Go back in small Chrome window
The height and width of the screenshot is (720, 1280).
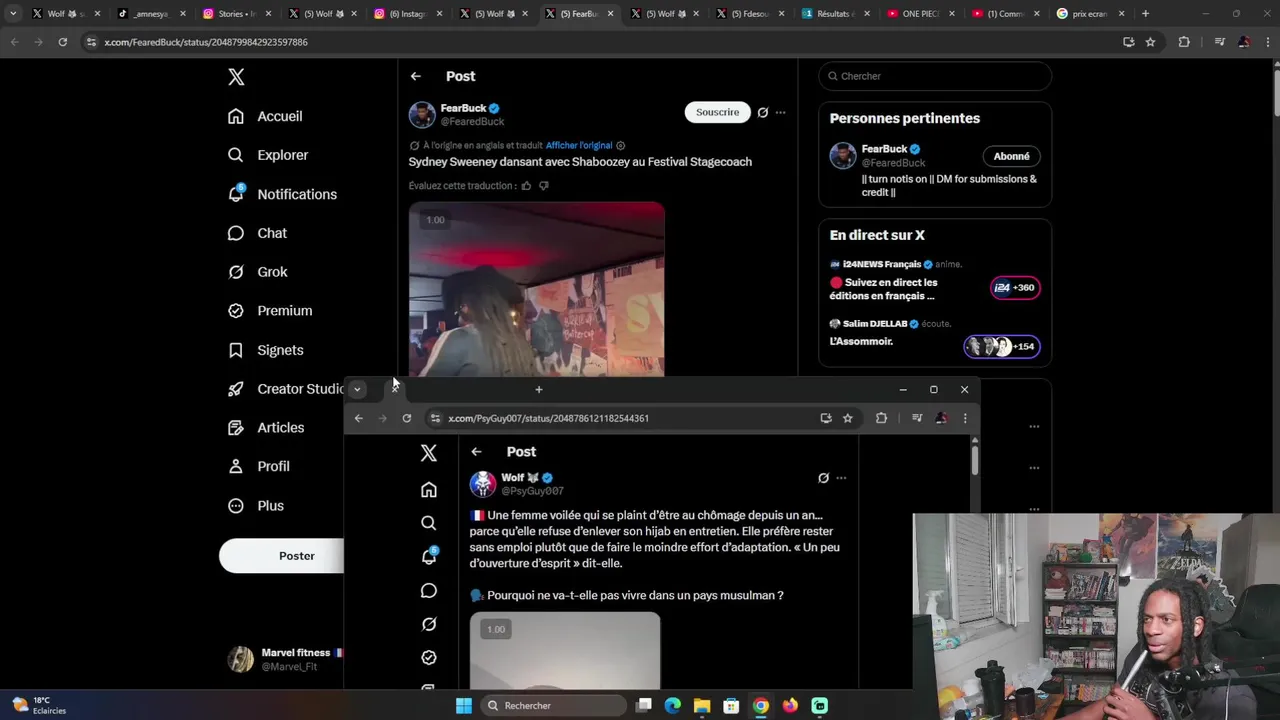pyautogui.click(x=359, y=418)
